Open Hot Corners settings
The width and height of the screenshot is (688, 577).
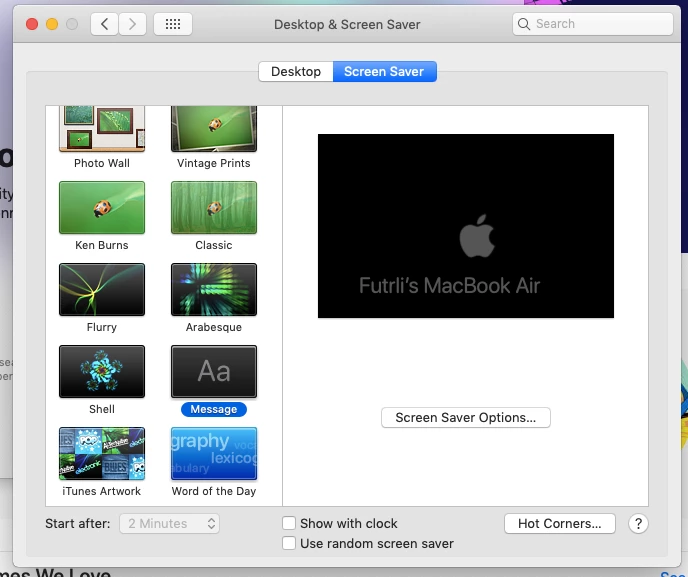pyautogui.click(x=559, y=523)
